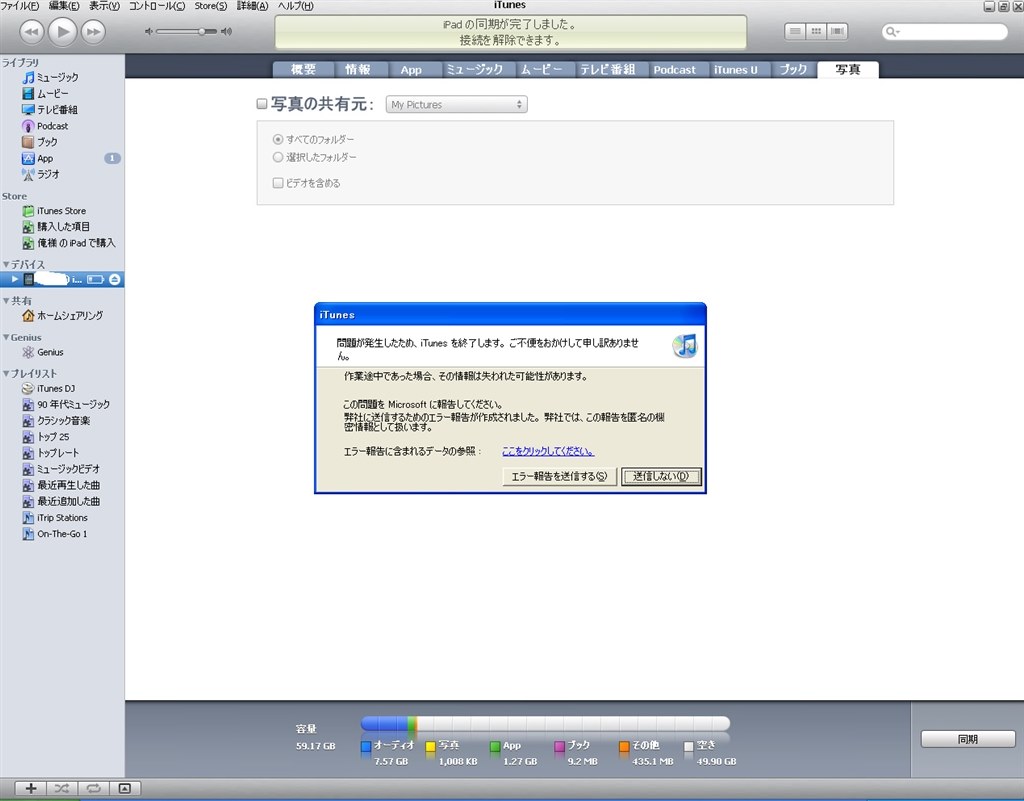1024x801 pixels.
Task: Switch to list view icon
Action: [795, 31]
